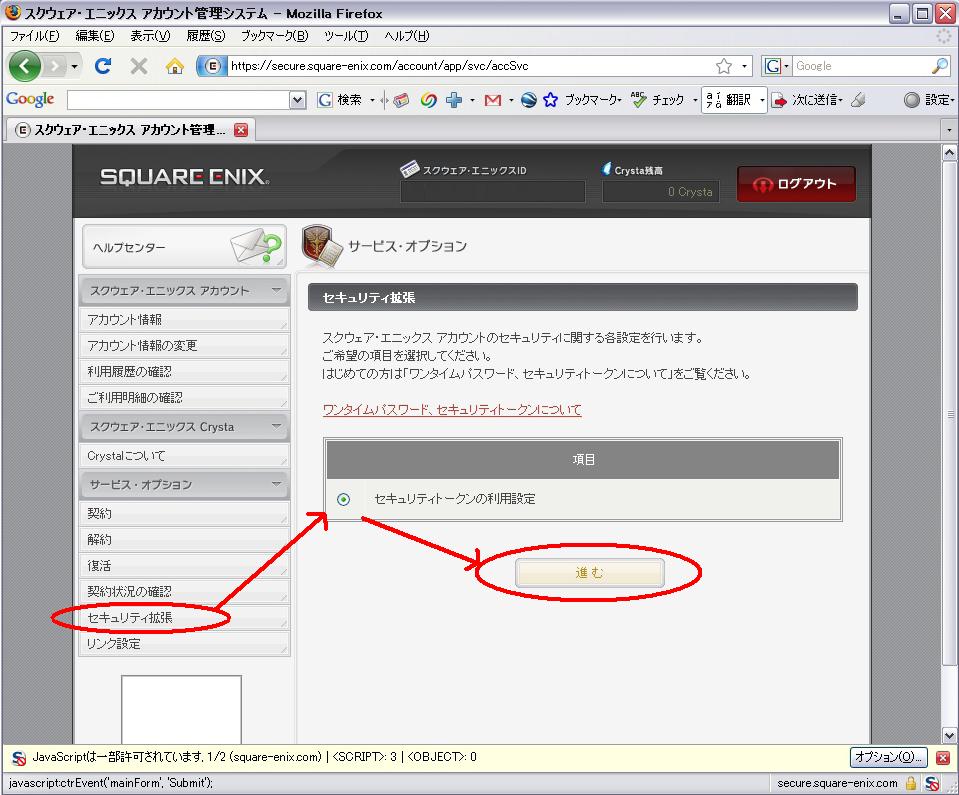959x795 pixels.
Task: Click the NoScript オプション(O) button
Action: pyautogui.click(x=889, y=757)
